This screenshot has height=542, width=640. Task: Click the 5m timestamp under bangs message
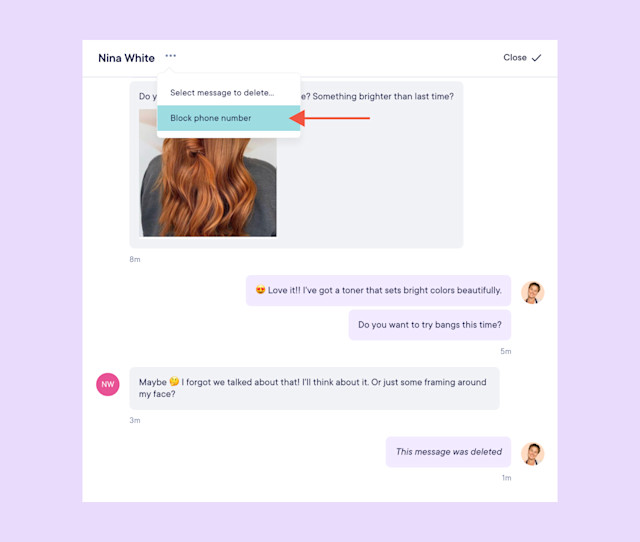tap(506, 351)
